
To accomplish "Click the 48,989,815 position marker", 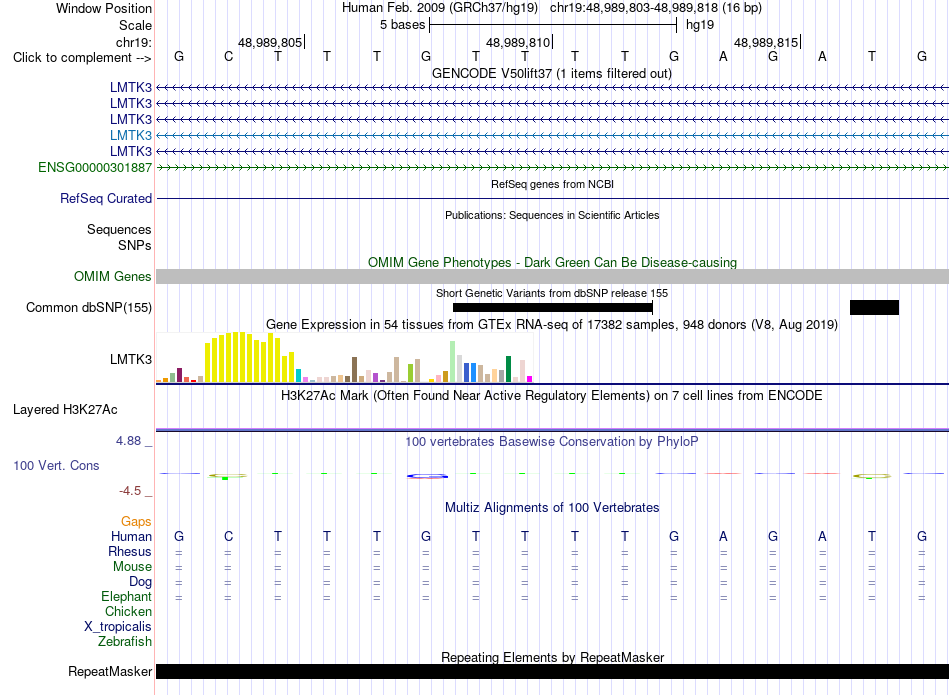I will coord(766,42).
